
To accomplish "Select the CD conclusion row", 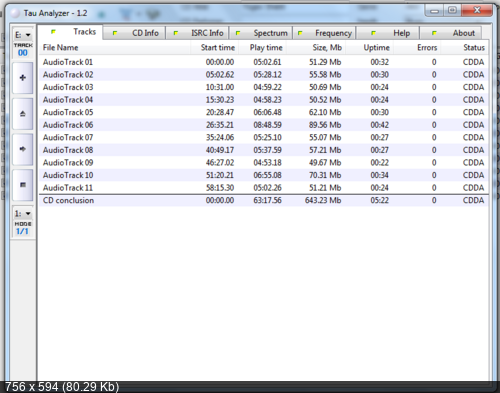I will 264,200.
